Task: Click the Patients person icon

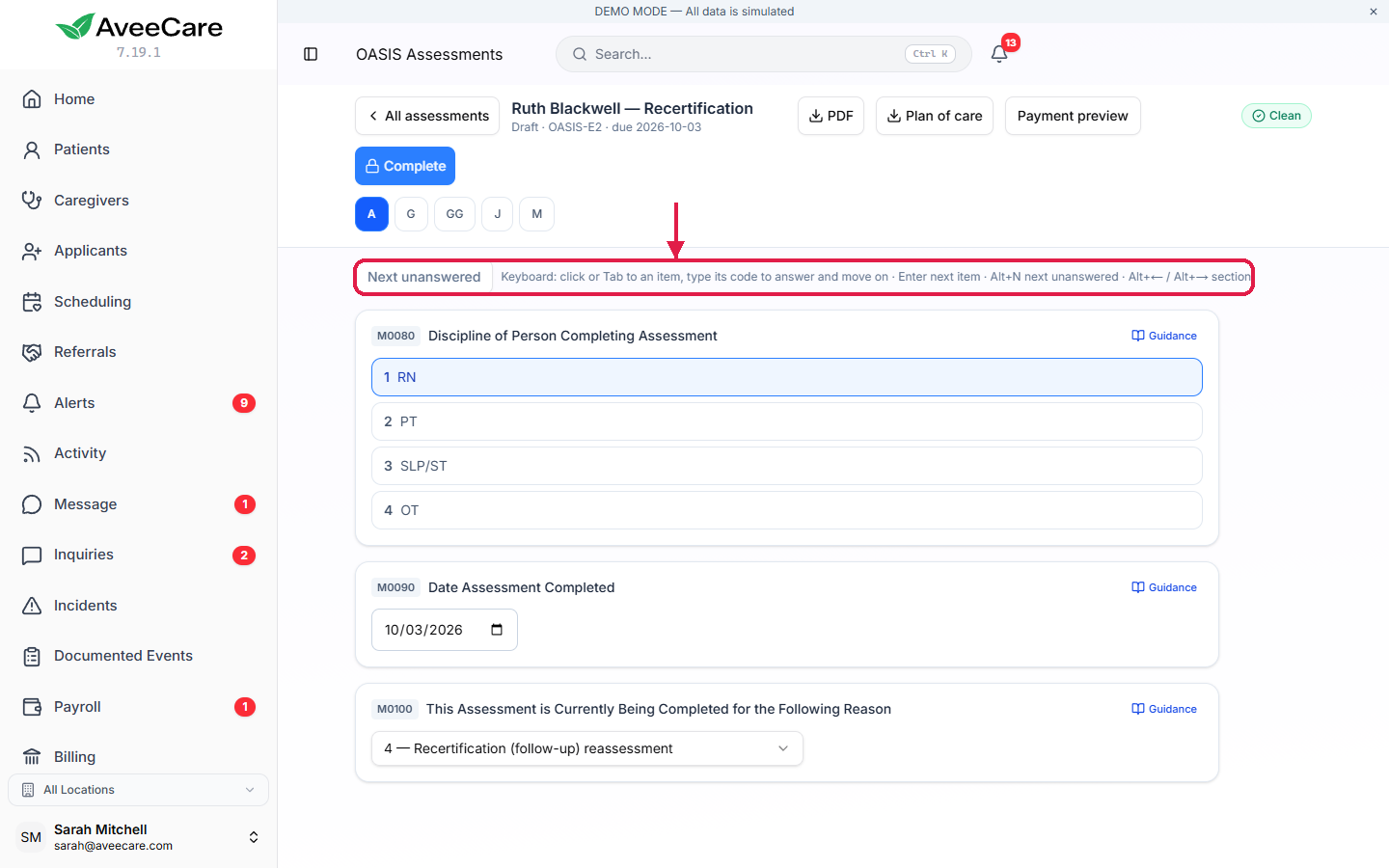Action: click(x=32, y=149)
